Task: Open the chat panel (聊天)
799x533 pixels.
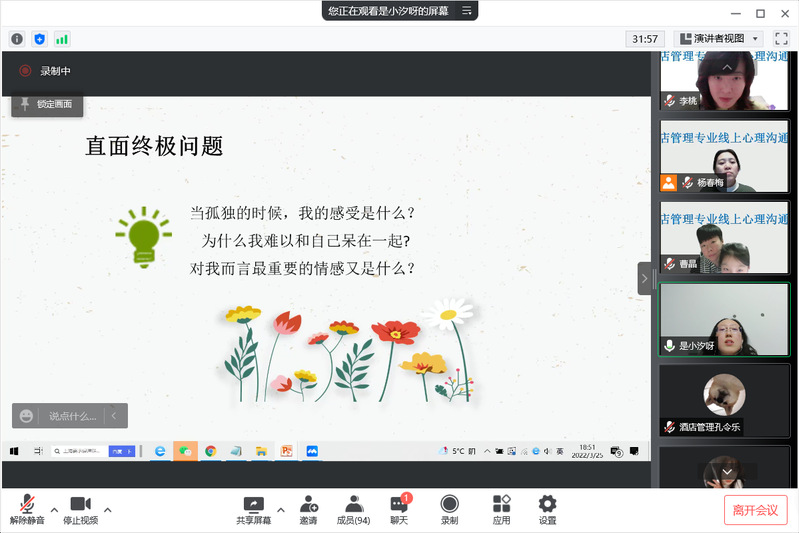Action: pos(399,504)
